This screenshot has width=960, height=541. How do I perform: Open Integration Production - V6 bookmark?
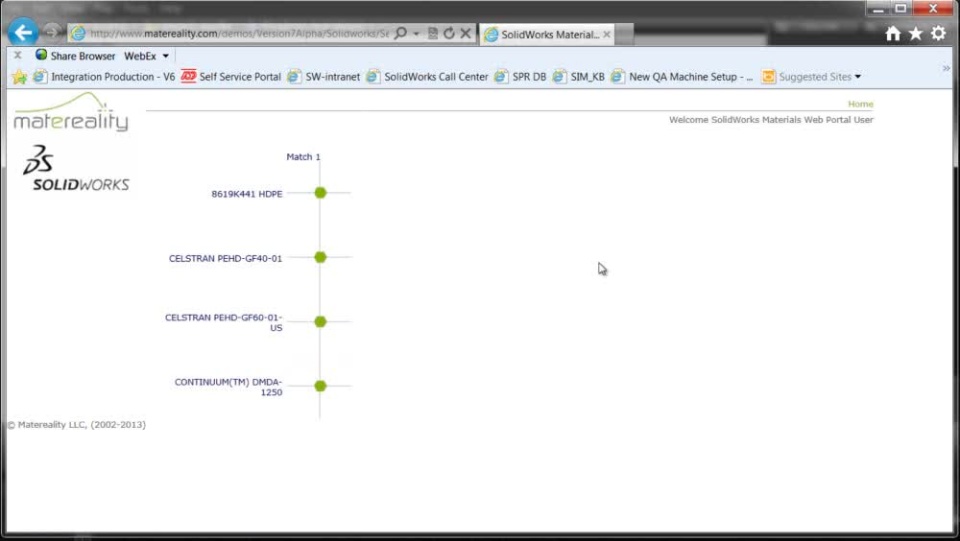[104, 76]
